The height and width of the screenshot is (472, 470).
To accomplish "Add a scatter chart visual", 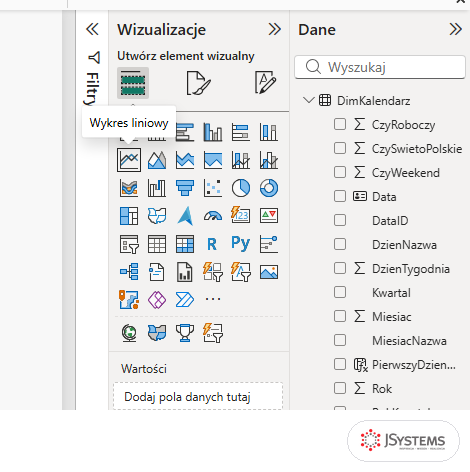I will (213, 188).
